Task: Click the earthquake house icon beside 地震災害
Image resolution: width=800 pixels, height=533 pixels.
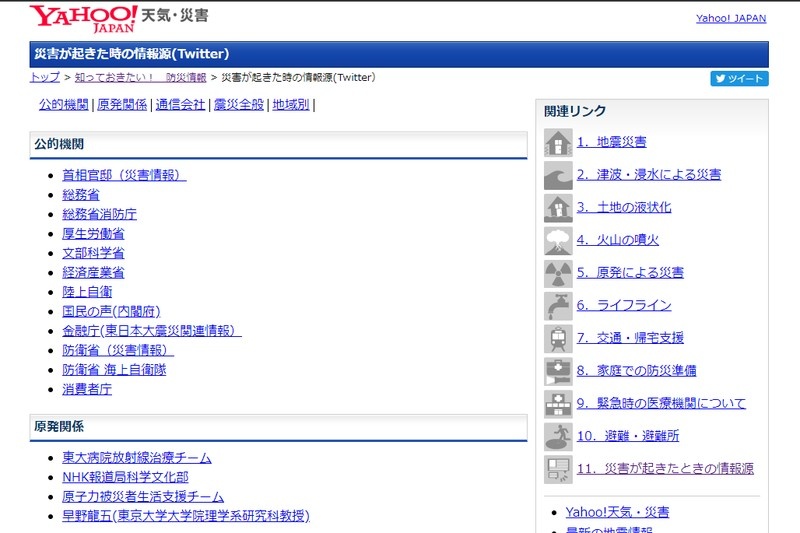Action: pyautogui.click(x=558, y=142)
